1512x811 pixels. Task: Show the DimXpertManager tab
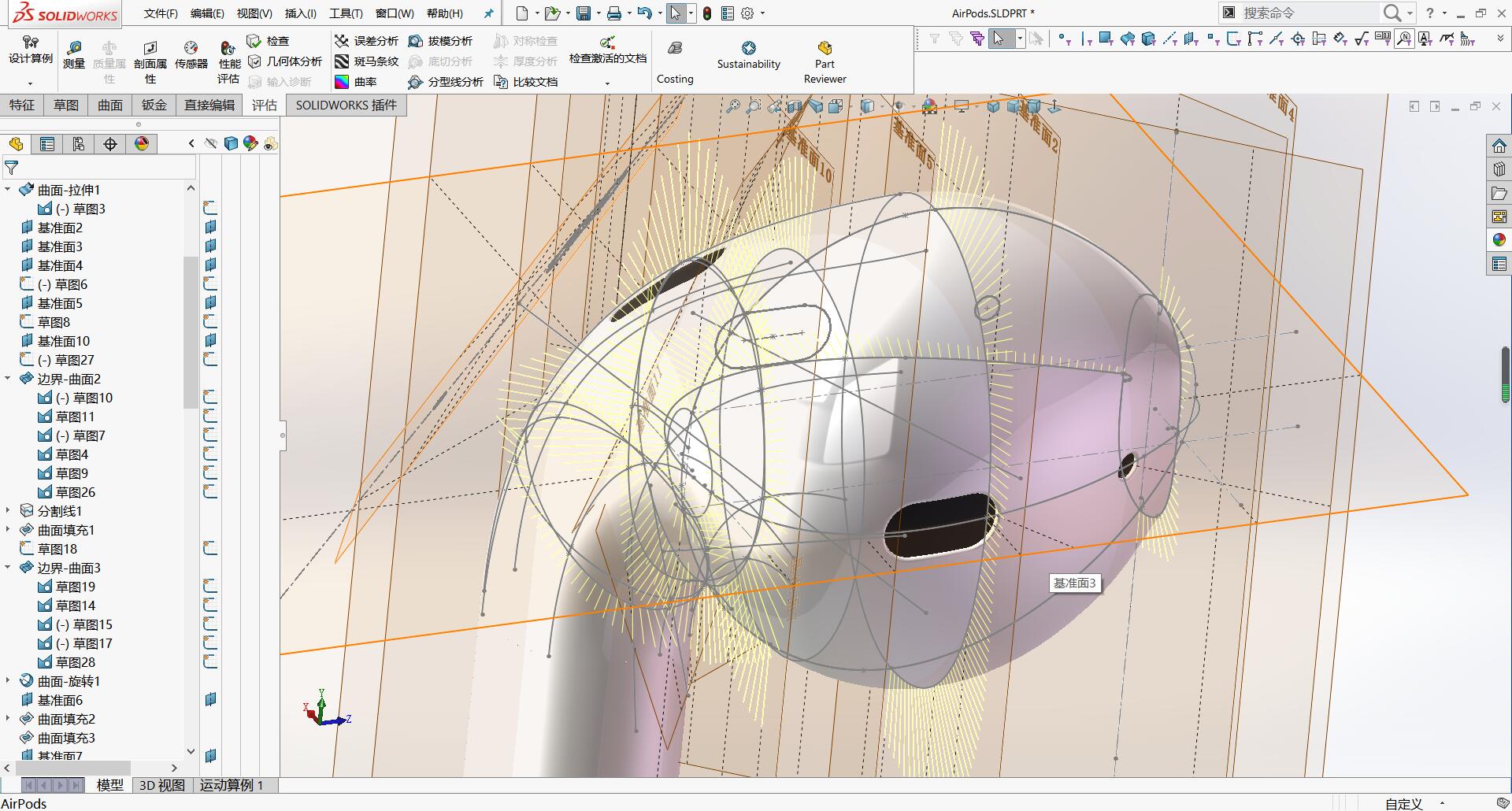[x=110, y=144]
